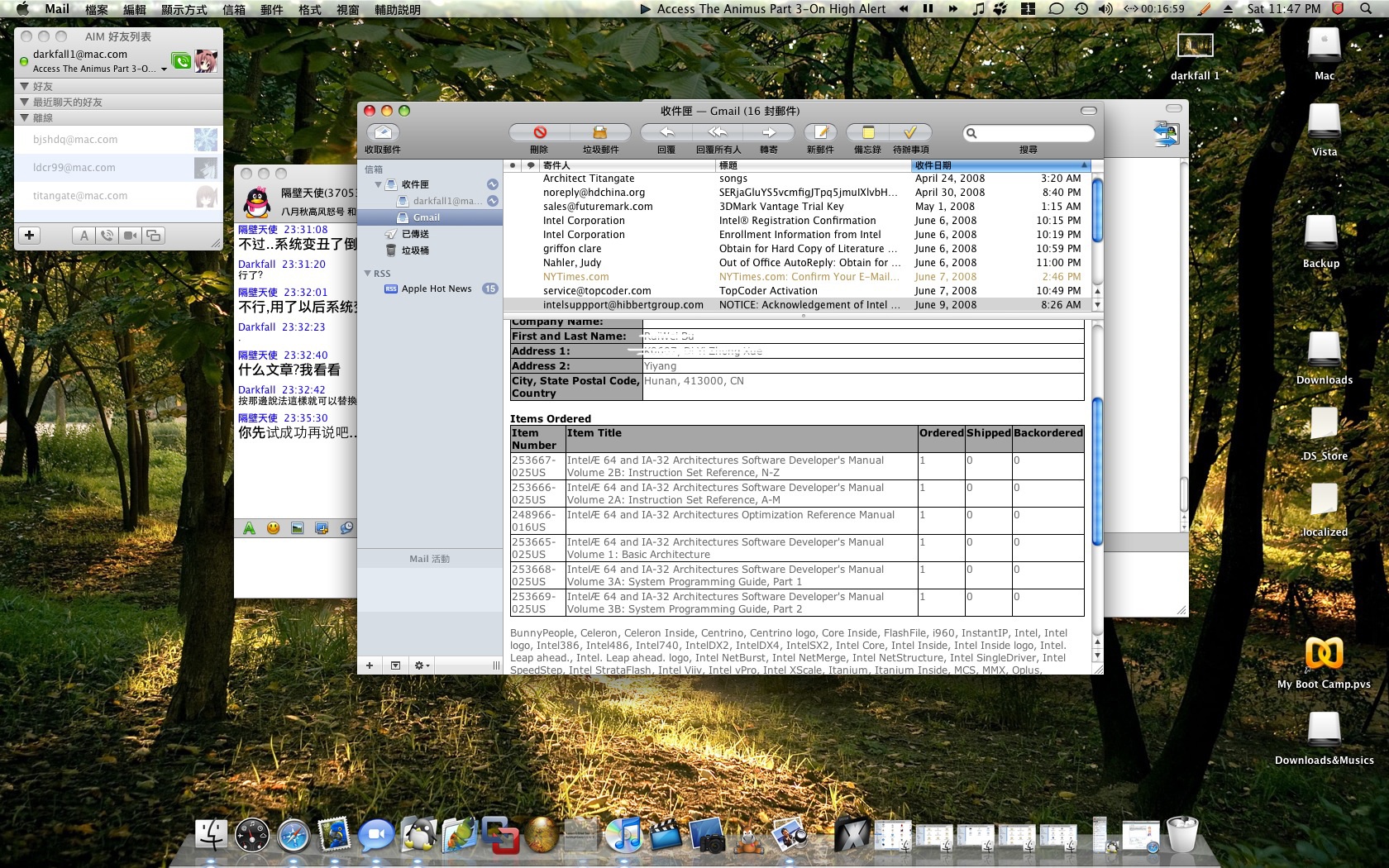This screenshot has width=1389, height=868.
Task: Toggle Mail activity pane button at sidebar bottom
Action: pos(395,665)
